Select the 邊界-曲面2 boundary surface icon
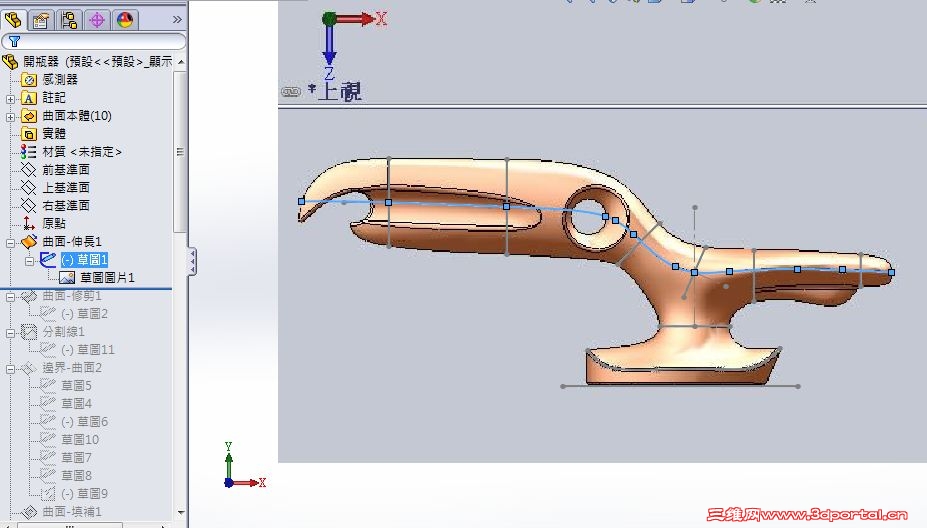The height and width of the screenshot is (528, 927). click(x=28, y=368)
